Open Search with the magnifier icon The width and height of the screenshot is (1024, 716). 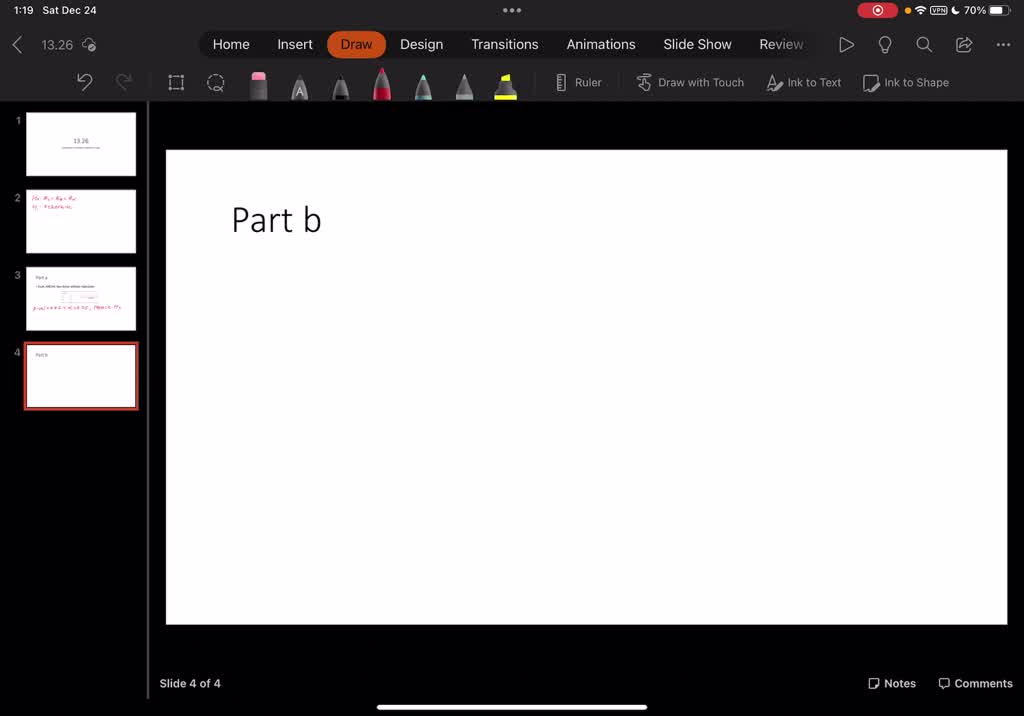click(x=924, y=45)
